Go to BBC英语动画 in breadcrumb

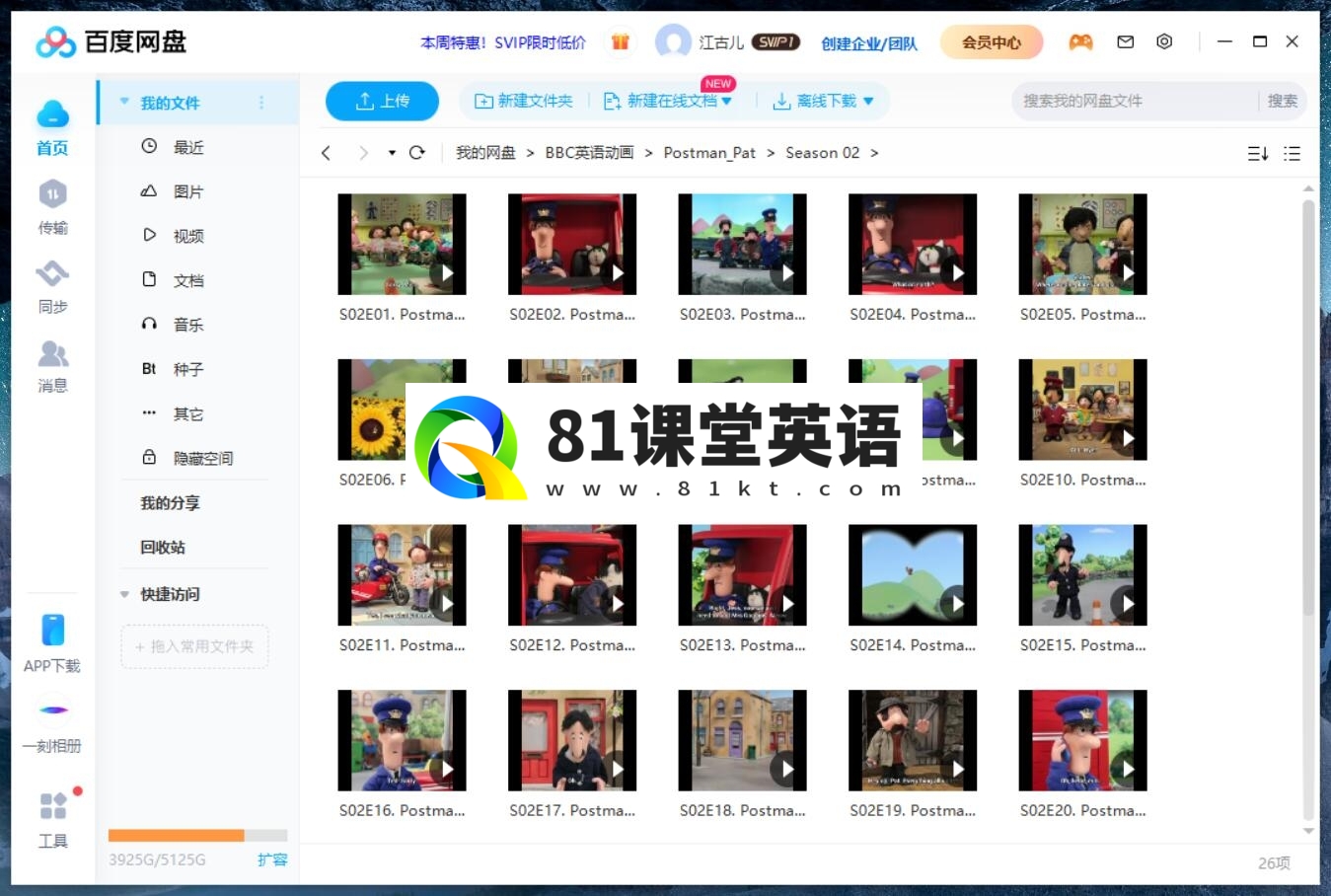pyautogui.click(x=589, y=153)
